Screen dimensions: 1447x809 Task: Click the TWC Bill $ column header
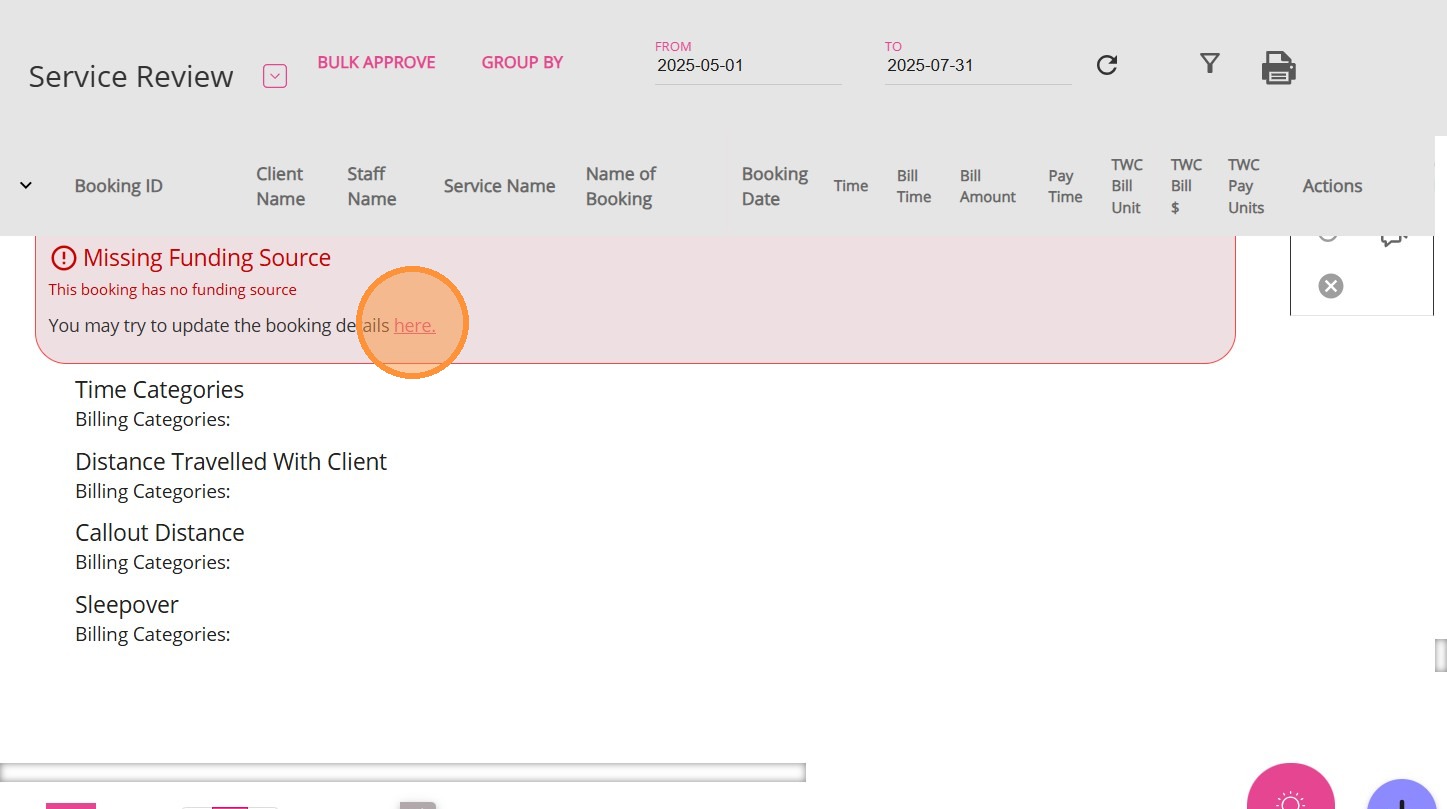[1186, 186]
